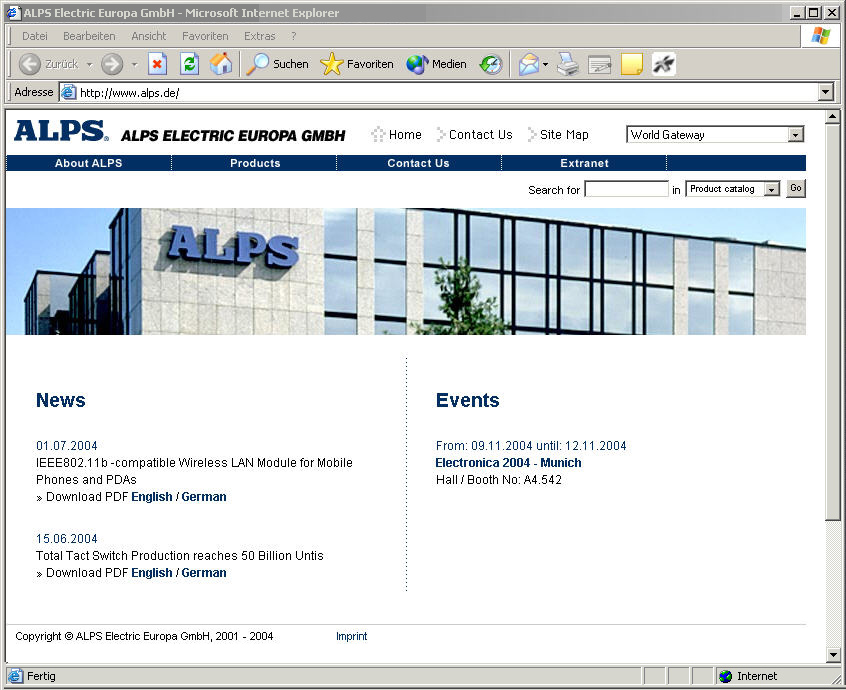
Task: Open the Electronica 2004 - Munich event link
Action: coord(508,463)
